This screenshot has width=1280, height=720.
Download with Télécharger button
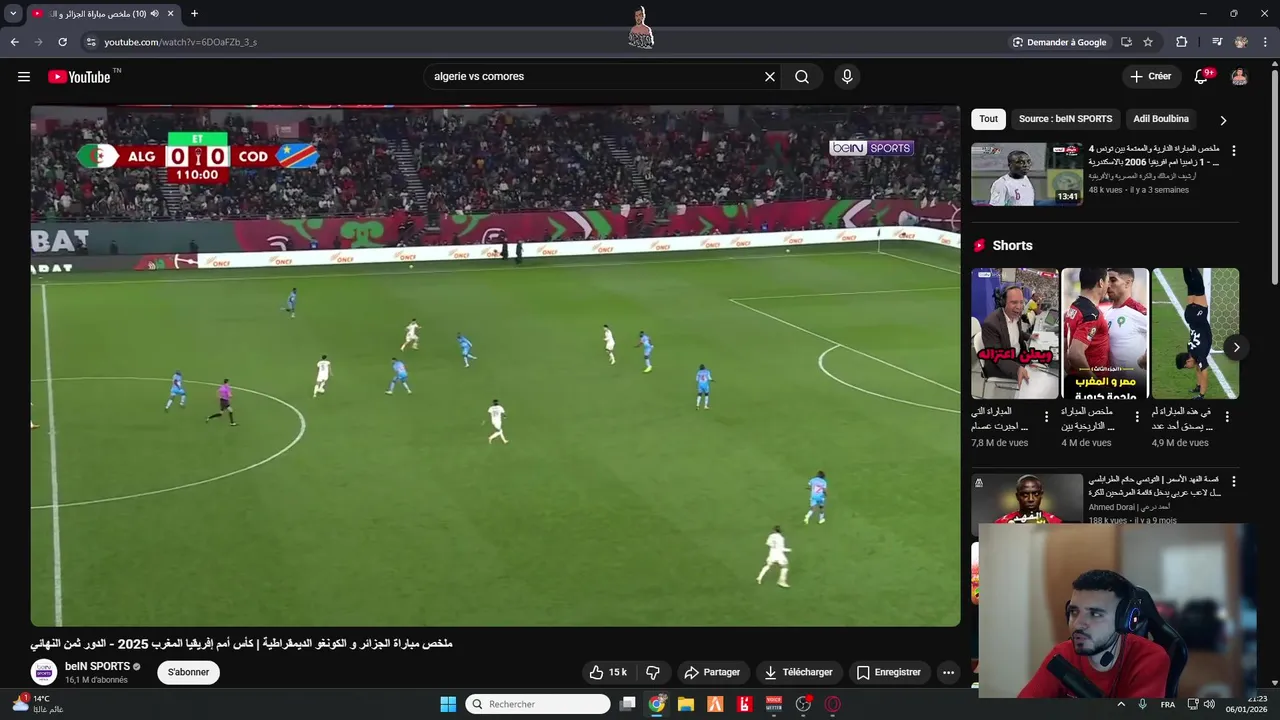click(x=798, y=672)
